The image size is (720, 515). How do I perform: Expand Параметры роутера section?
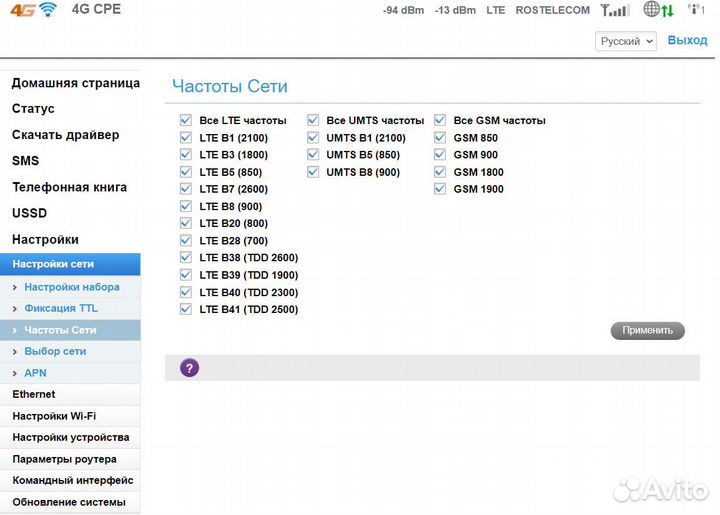click(x=70, y=459)
